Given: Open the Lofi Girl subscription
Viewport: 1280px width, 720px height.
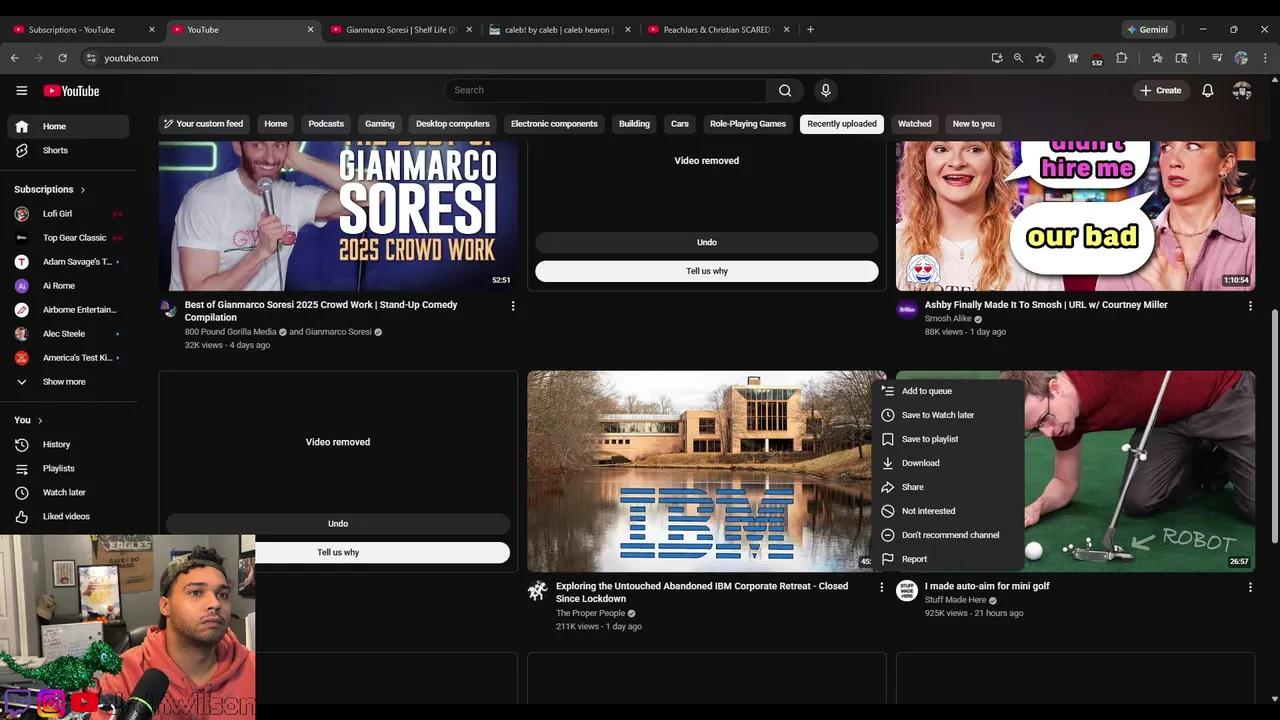Looking at the screenshot, I should (68, 214).
